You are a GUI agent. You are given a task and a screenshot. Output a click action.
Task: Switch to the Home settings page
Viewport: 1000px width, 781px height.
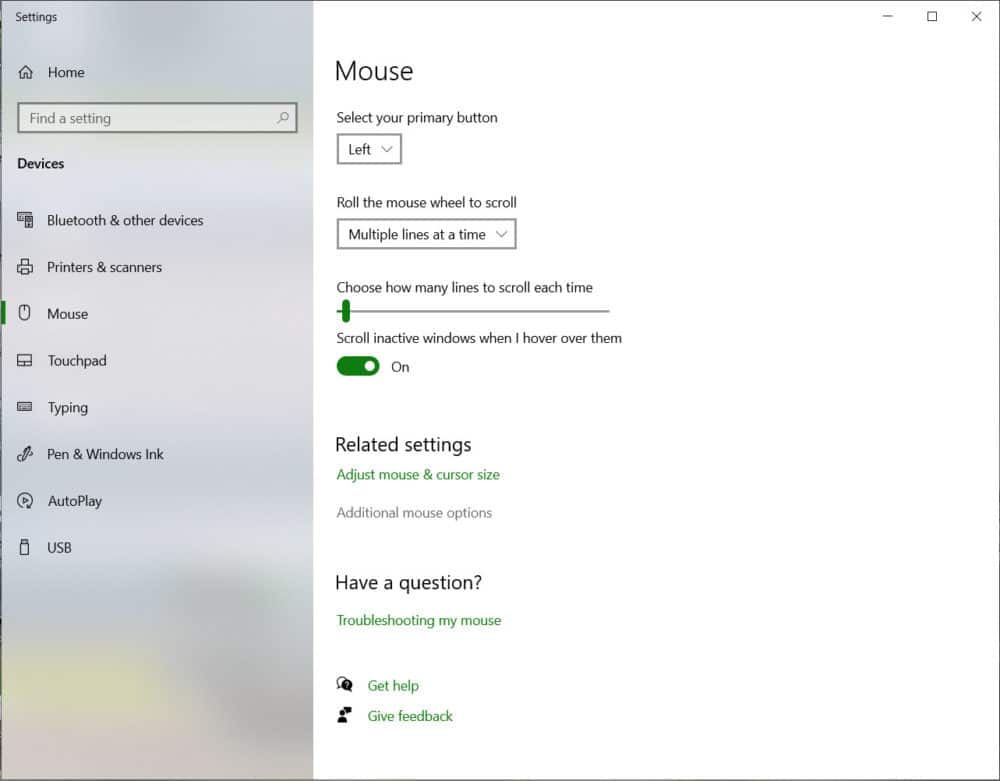pos(67,71)
